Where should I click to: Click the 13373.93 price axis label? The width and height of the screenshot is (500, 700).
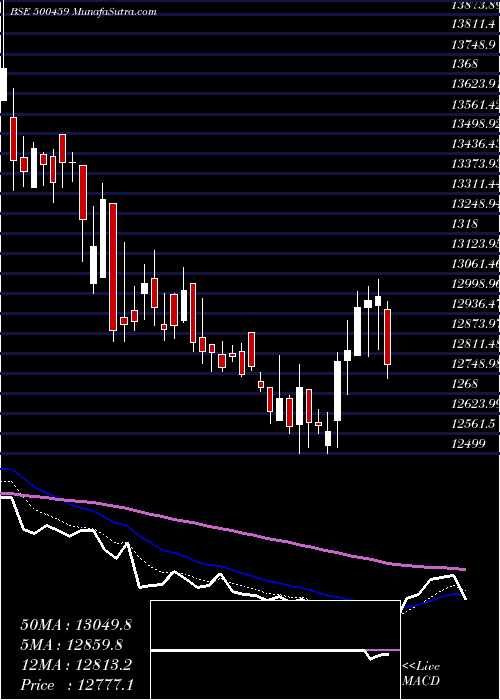coord(475,163)
